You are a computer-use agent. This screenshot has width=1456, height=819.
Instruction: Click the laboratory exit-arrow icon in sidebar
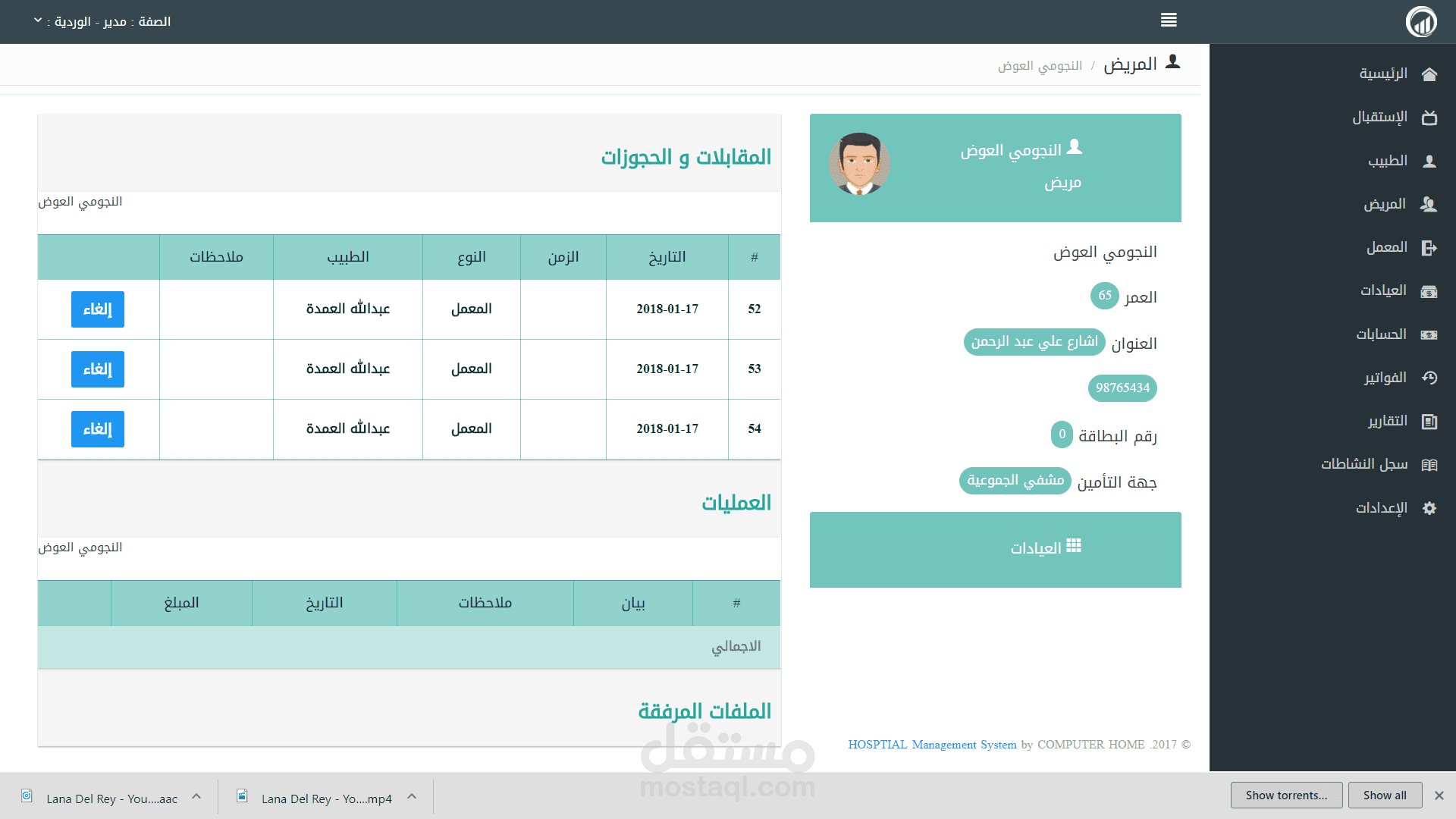(x=1429, y=248)
